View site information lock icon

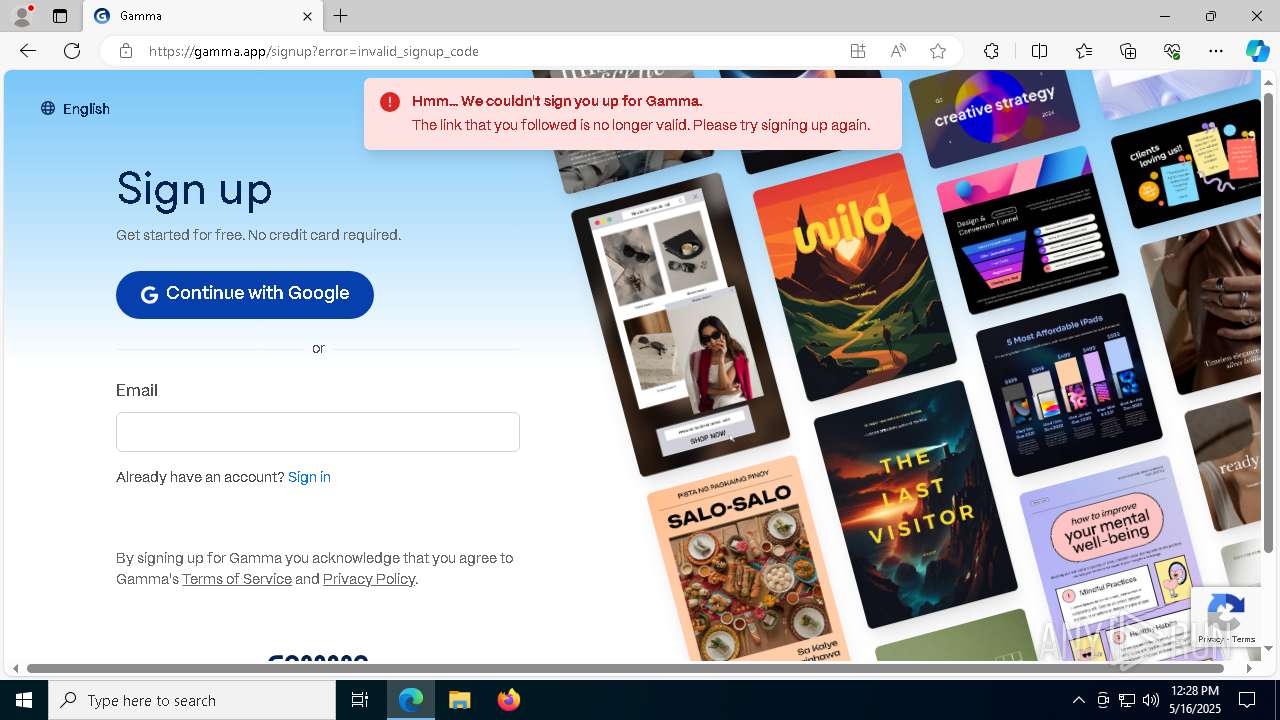coord(125,51)
